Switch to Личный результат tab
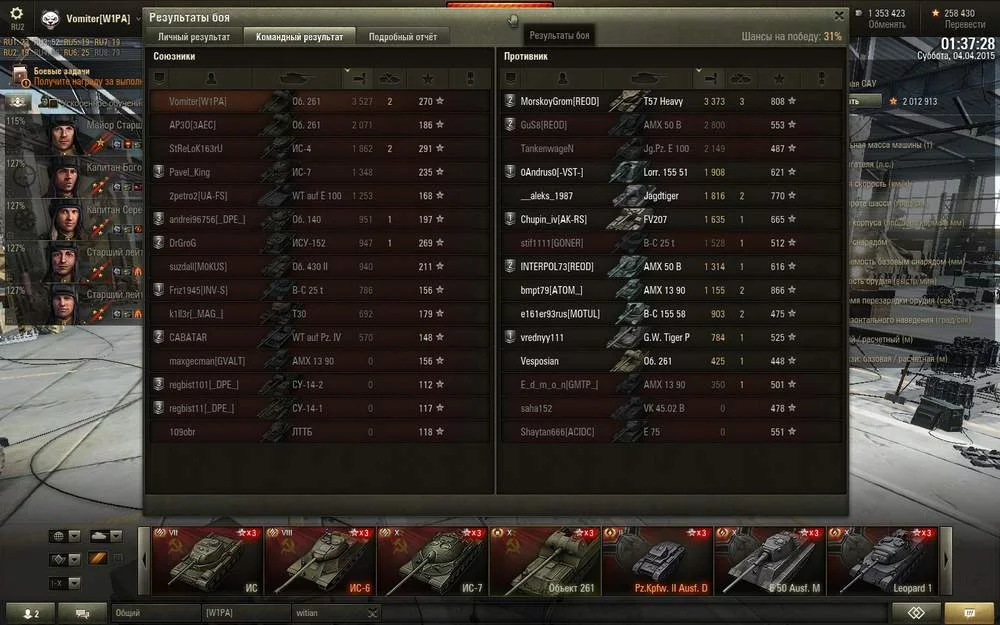 tap(194, 37)
